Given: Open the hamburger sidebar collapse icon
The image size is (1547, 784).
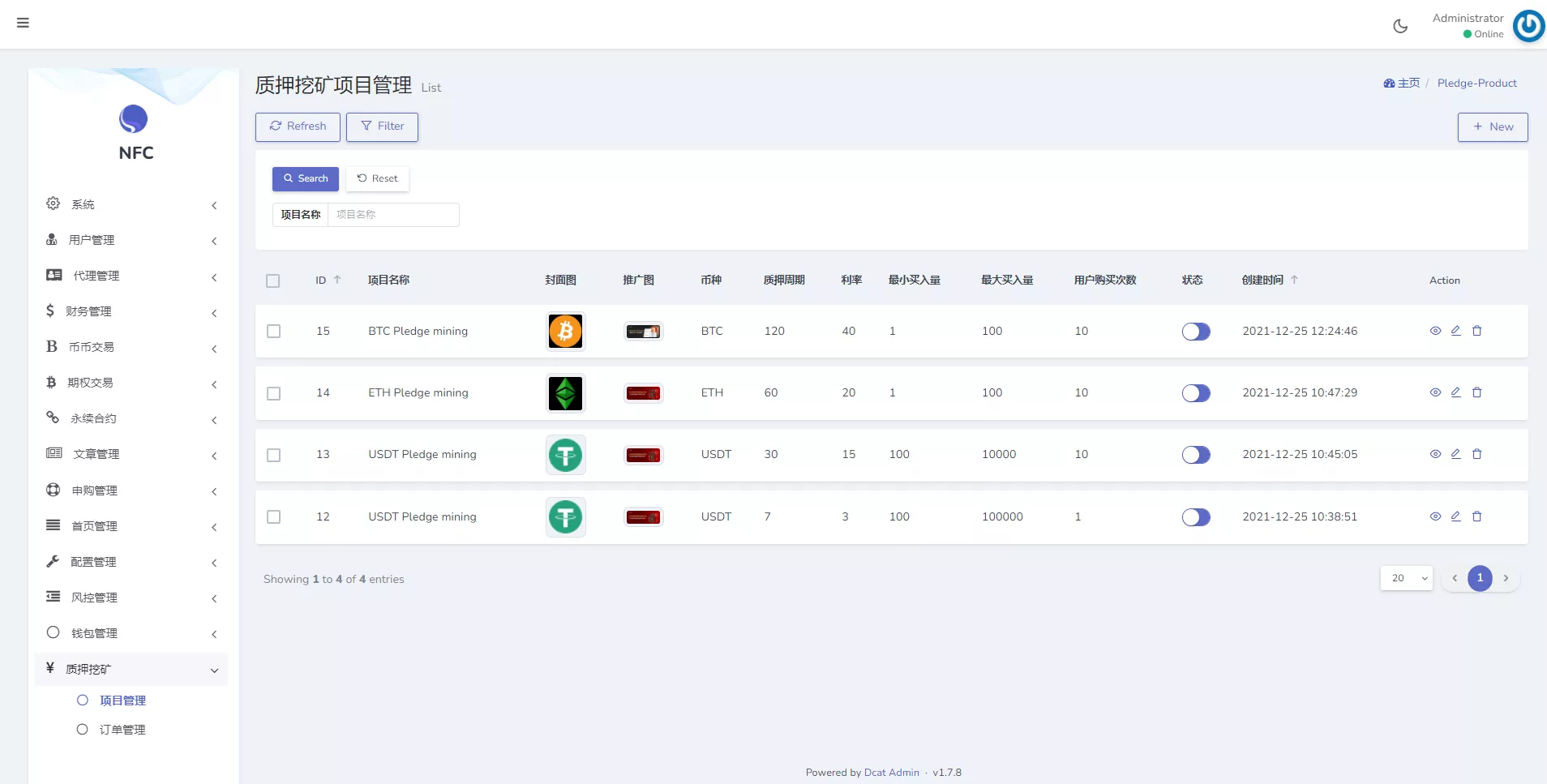Looking at the screenshot, I should [23, 23].
